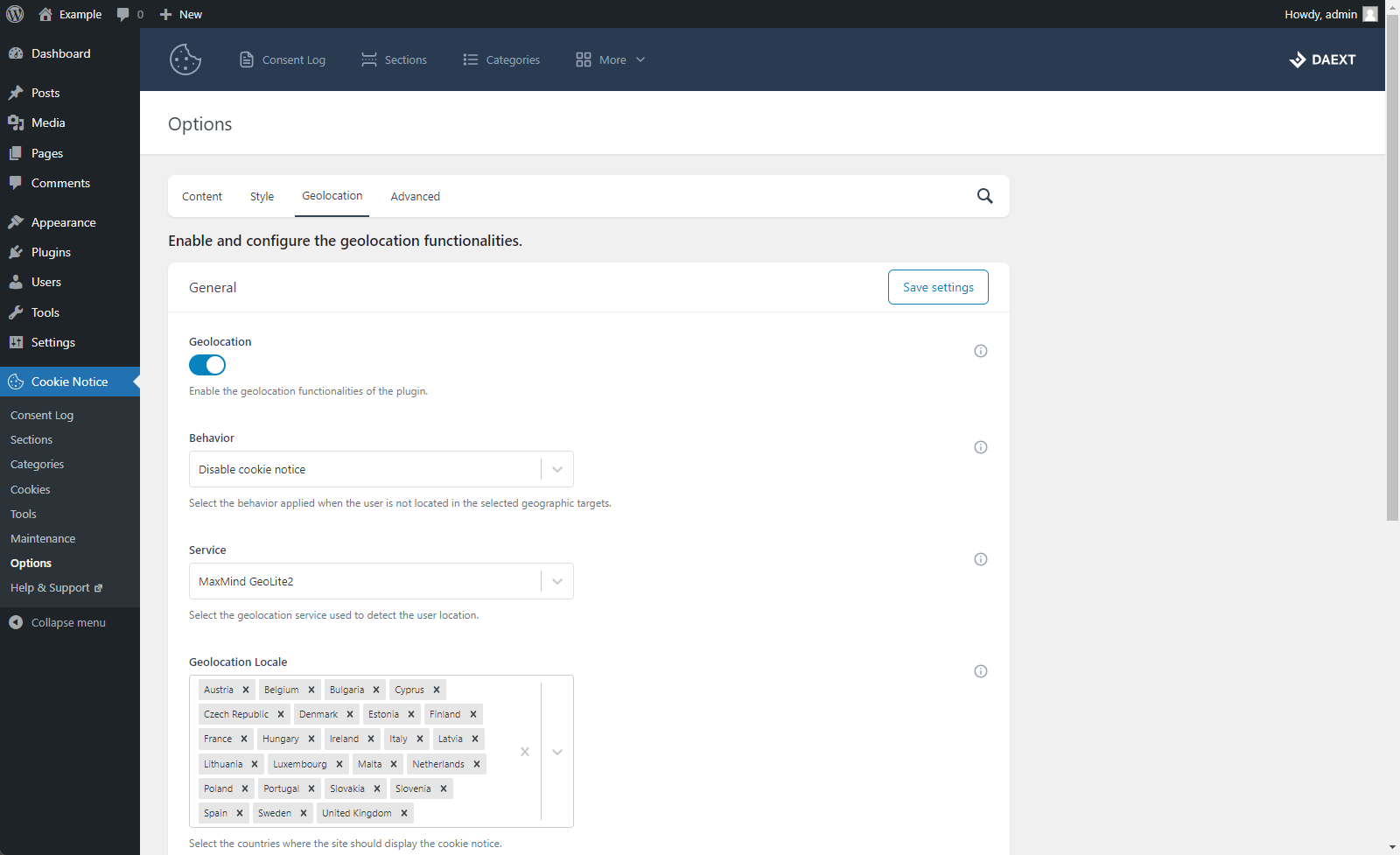The height and width of the screenshot is (855, 1400).
Task: Remove Italy tag
Action: (x=420, y=739)
